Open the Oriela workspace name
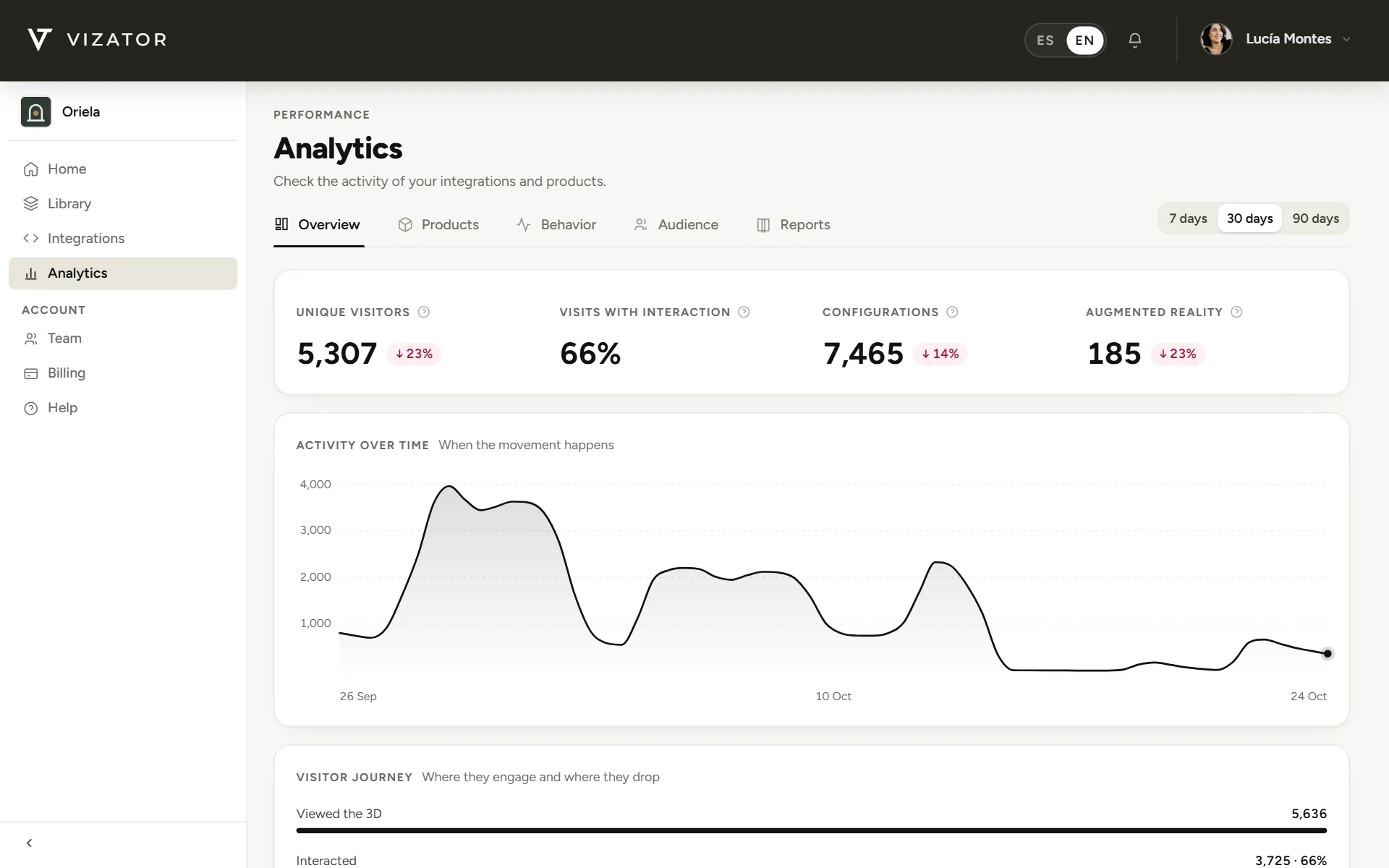1389x868 pixels. tap(81, 112)
